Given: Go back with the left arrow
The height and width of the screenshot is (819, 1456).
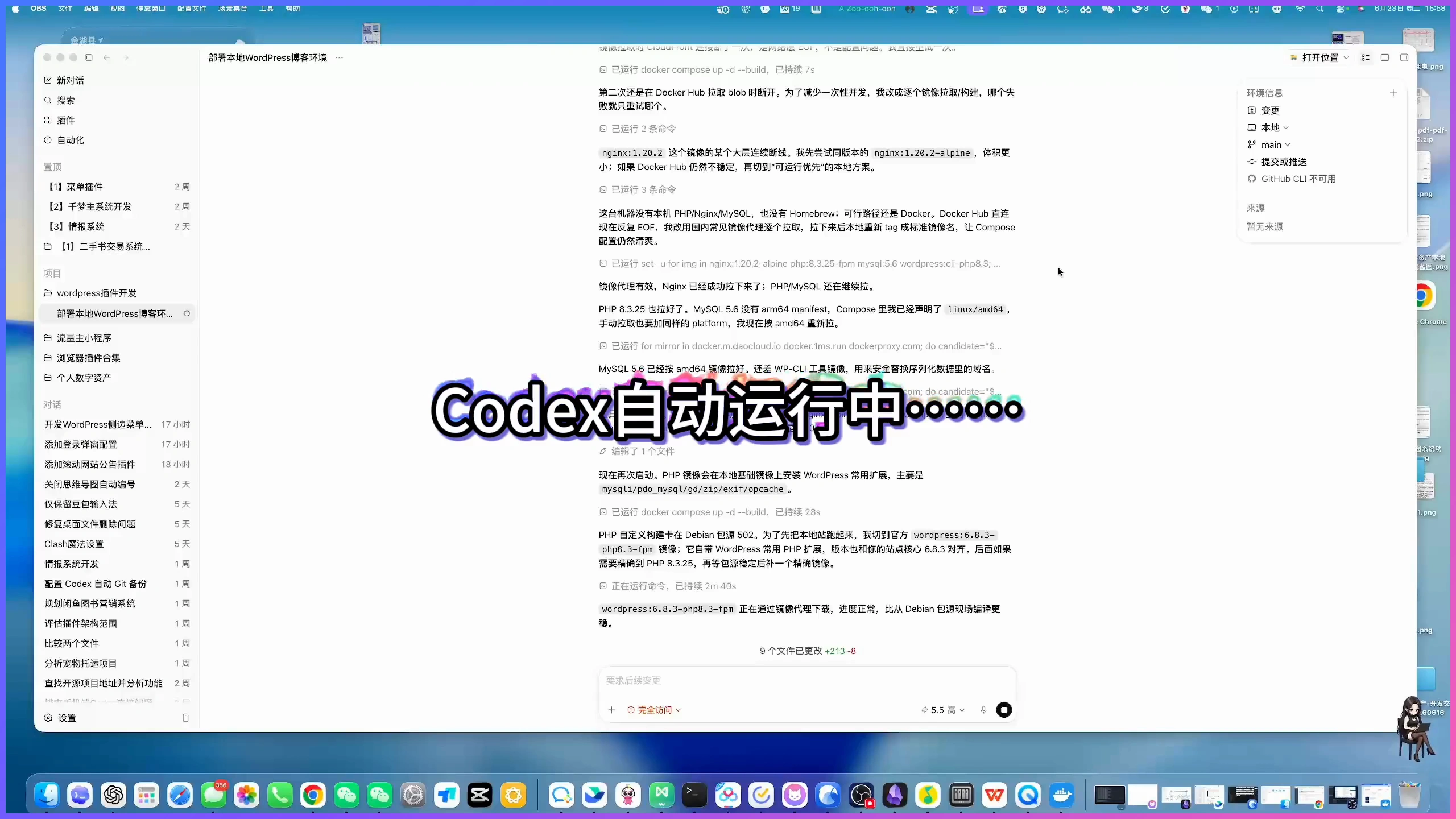Looking at the screenshot, I should tap(107, 57).
